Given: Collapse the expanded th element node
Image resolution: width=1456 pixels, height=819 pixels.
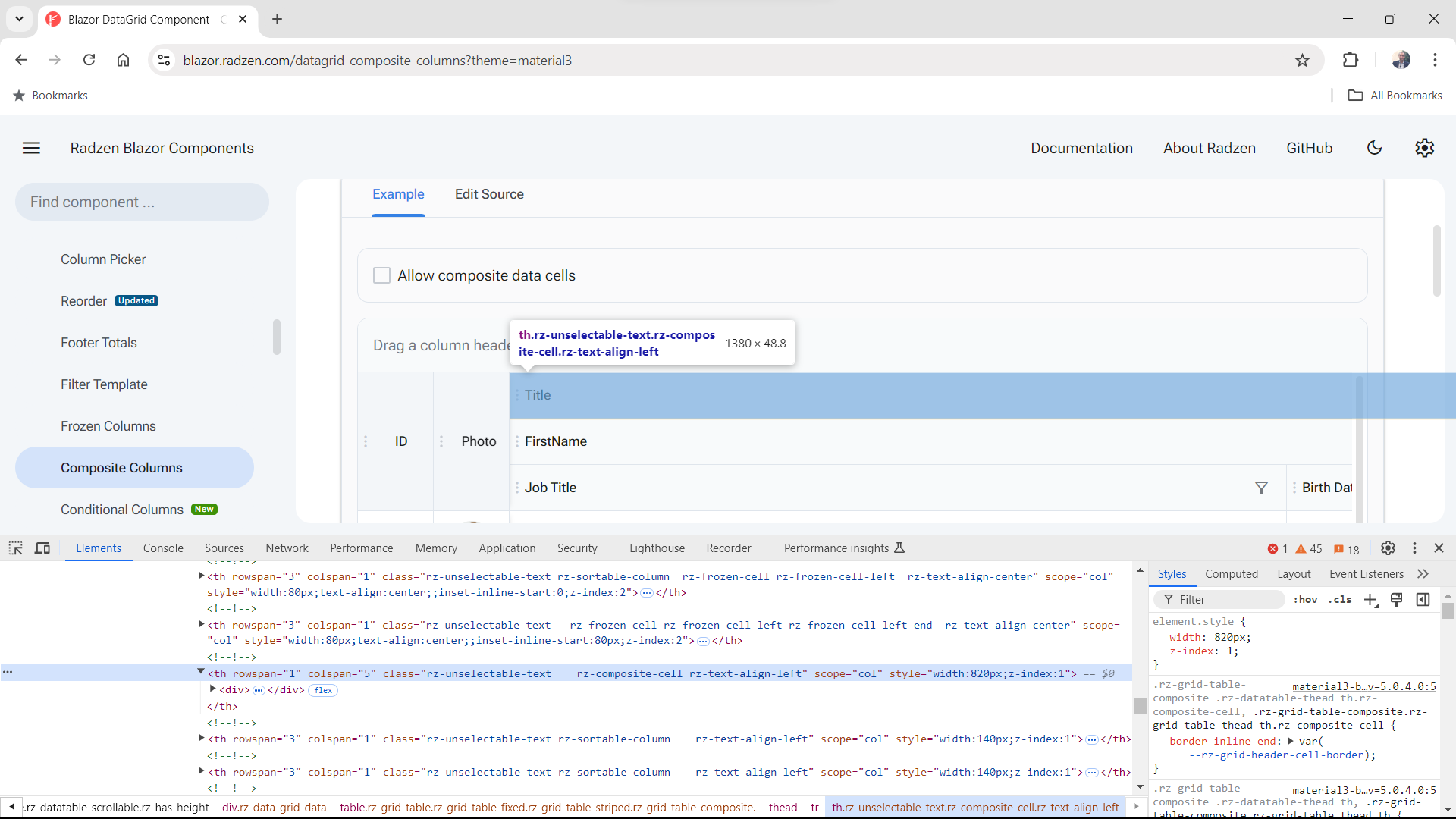Looking at the screenshot, I should coord(200,672).
